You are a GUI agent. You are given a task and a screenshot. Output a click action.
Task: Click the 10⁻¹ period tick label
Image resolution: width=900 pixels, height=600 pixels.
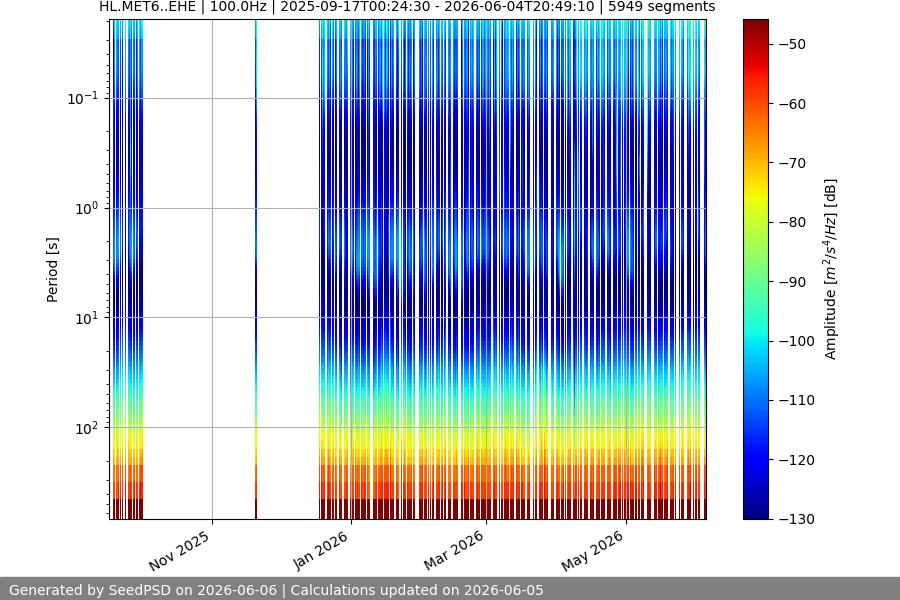tap(83, 98)
